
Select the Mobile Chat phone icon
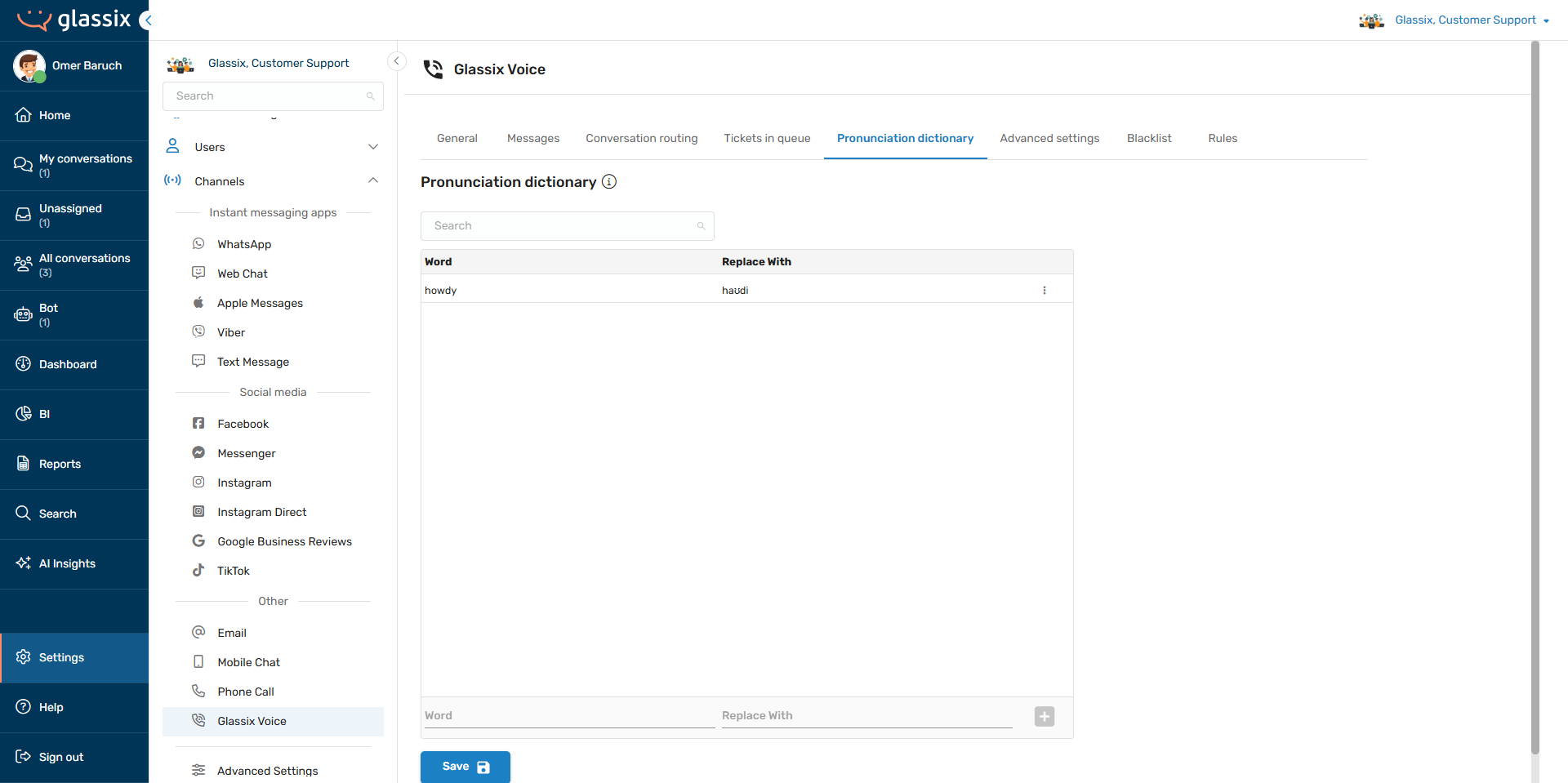click(198, 661)
